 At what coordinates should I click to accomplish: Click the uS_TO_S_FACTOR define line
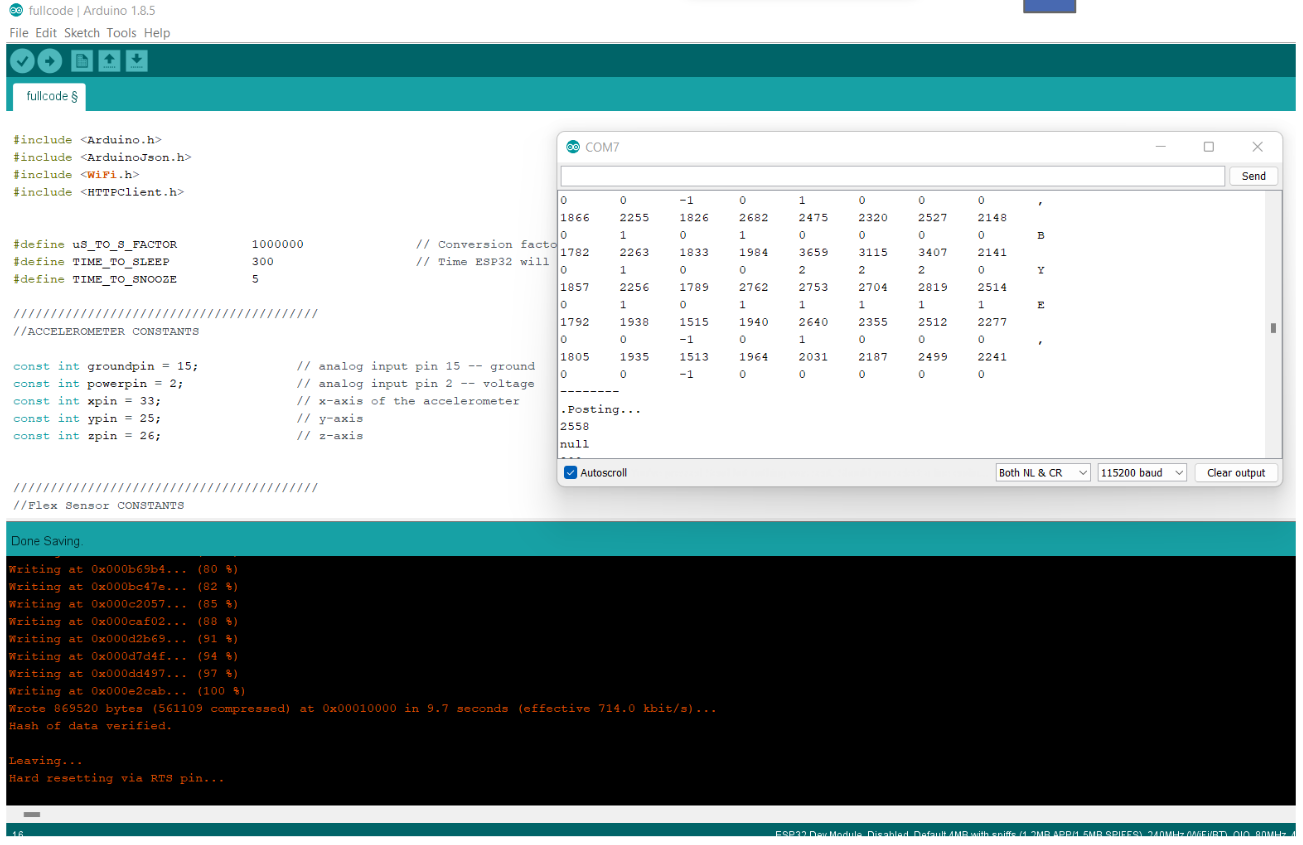point(158,244)
